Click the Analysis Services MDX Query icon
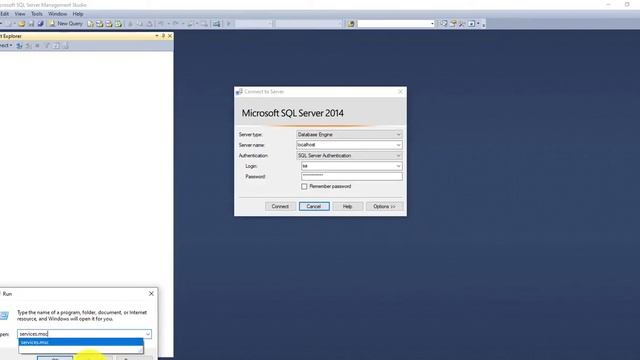The height and width of the screenshot is (360, 640). tap(100, 24)
